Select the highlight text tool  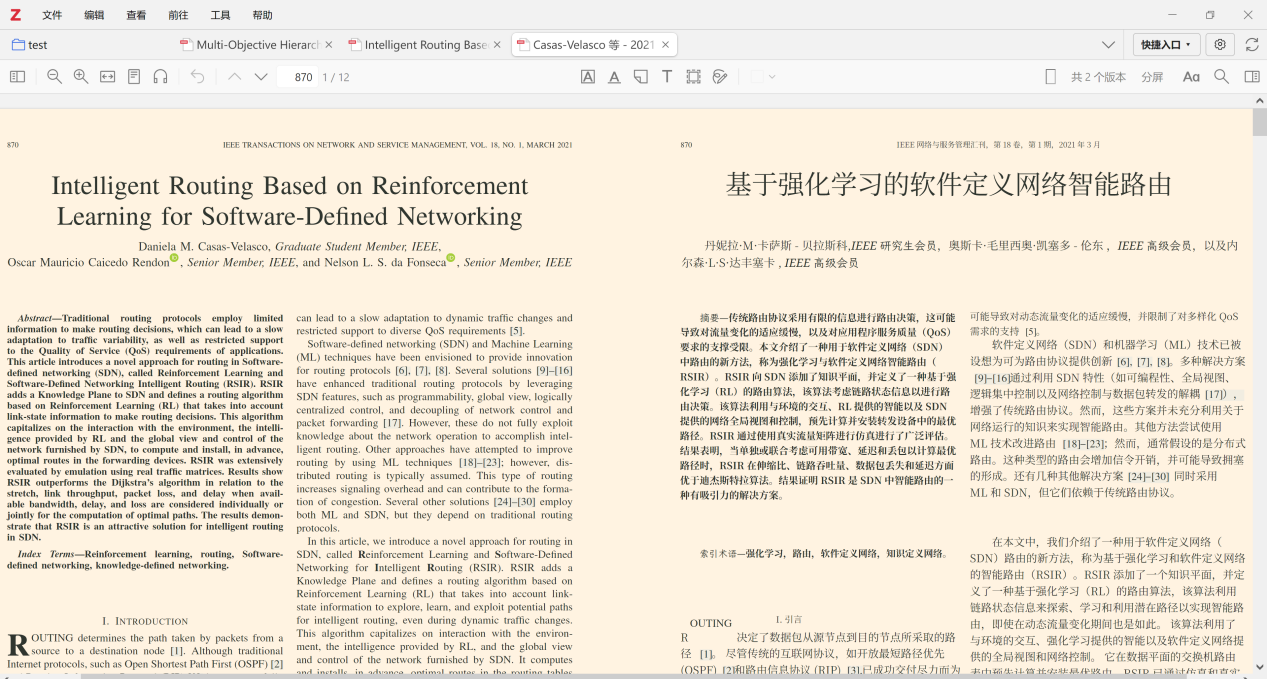click(x=588, y=77)
